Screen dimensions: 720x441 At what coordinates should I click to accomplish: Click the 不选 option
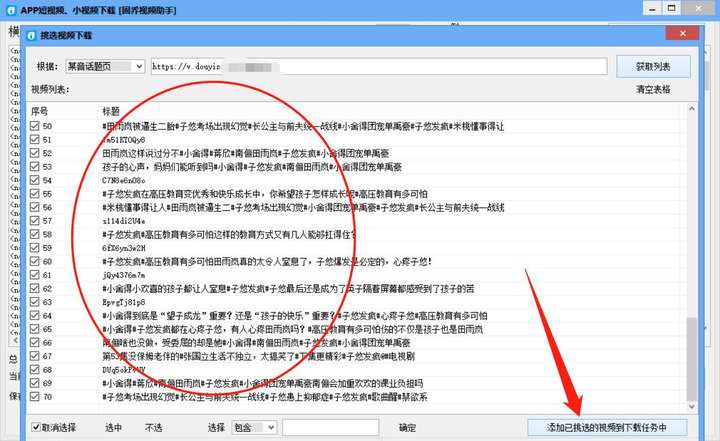click(153, 428)
